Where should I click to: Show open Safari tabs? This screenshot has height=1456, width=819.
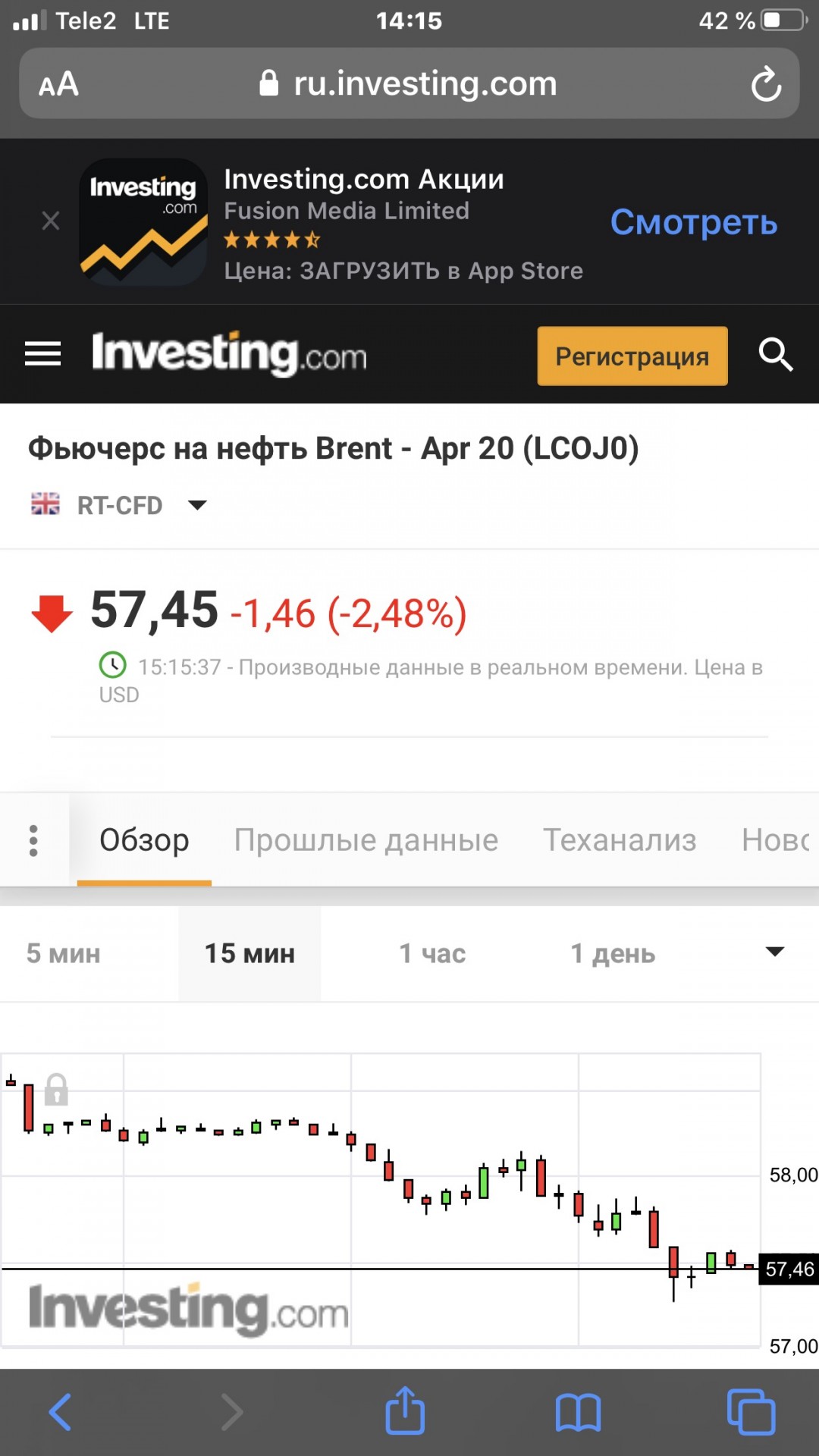click(x=751, y=1412)
